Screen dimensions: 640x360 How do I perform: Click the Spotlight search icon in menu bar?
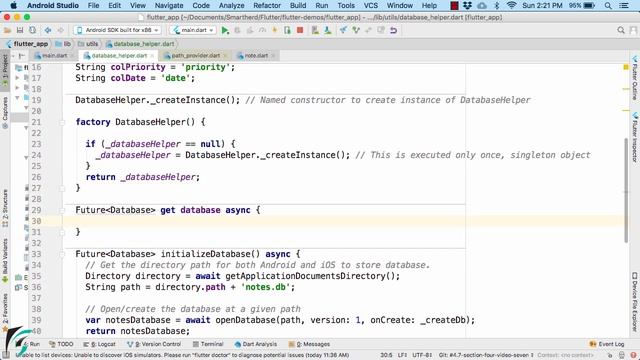(x=608, y=5)
